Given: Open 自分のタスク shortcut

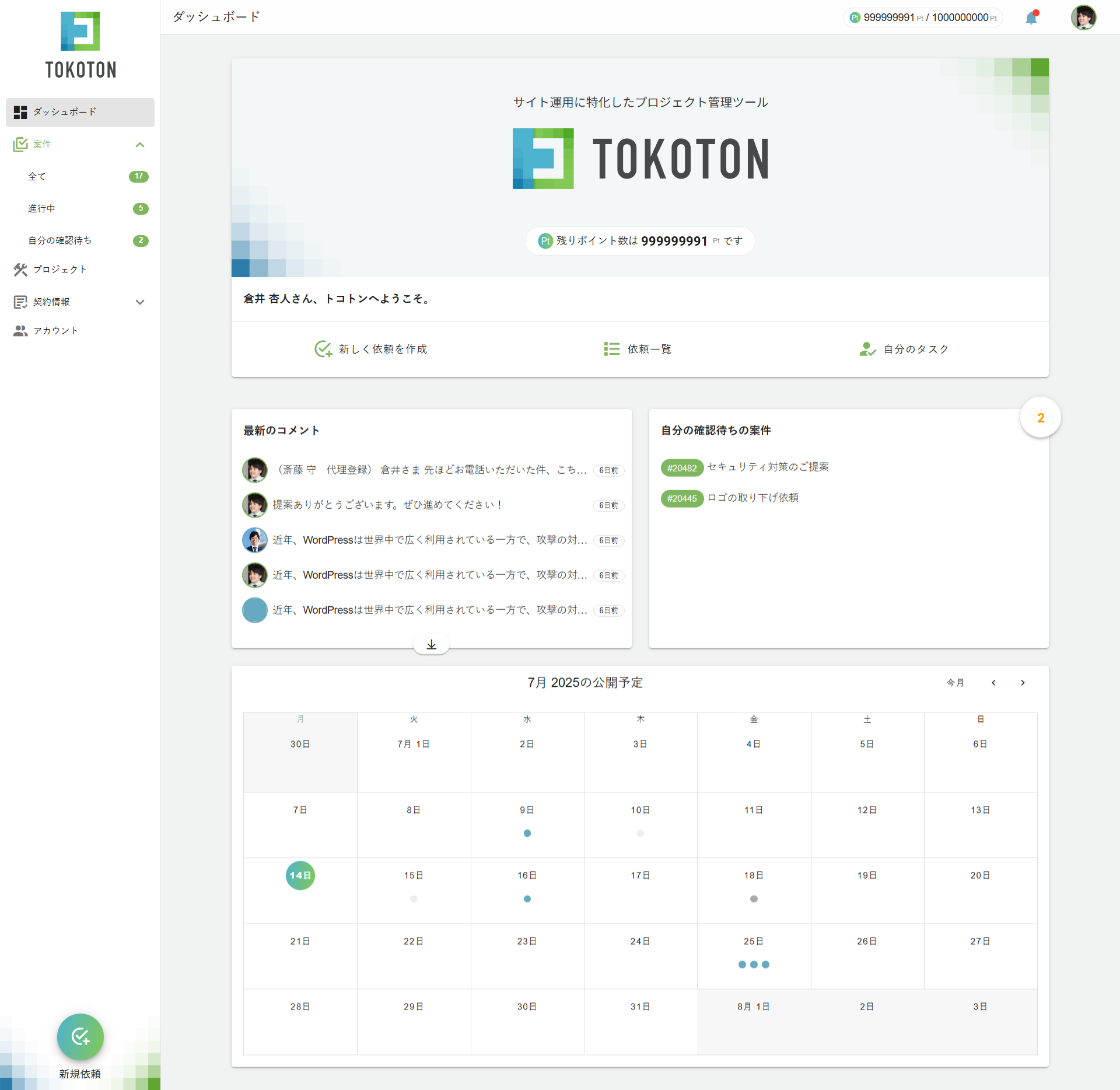Looking at the screenshot, I should point(904,349).
